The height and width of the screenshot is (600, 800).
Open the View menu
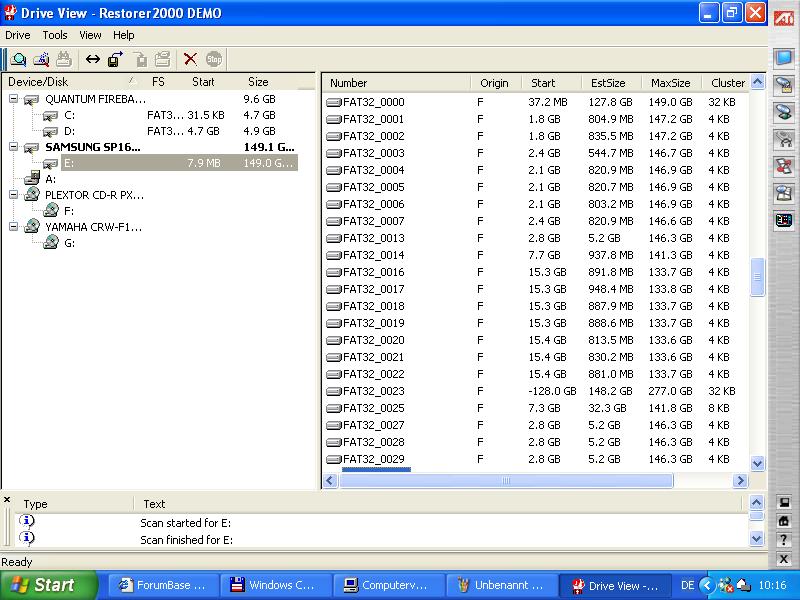[x=90, y=35]
